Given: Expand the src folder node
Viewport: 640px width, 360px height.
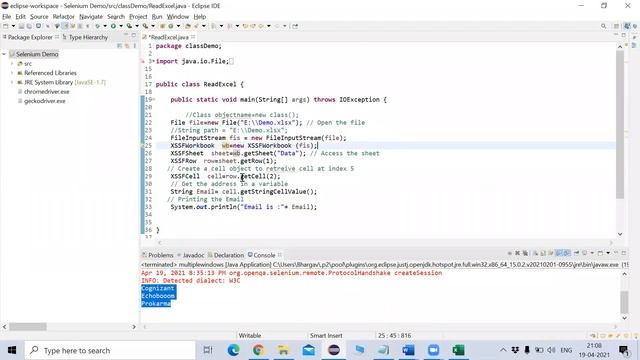Looking at the screenshot, I should point(12,63).
